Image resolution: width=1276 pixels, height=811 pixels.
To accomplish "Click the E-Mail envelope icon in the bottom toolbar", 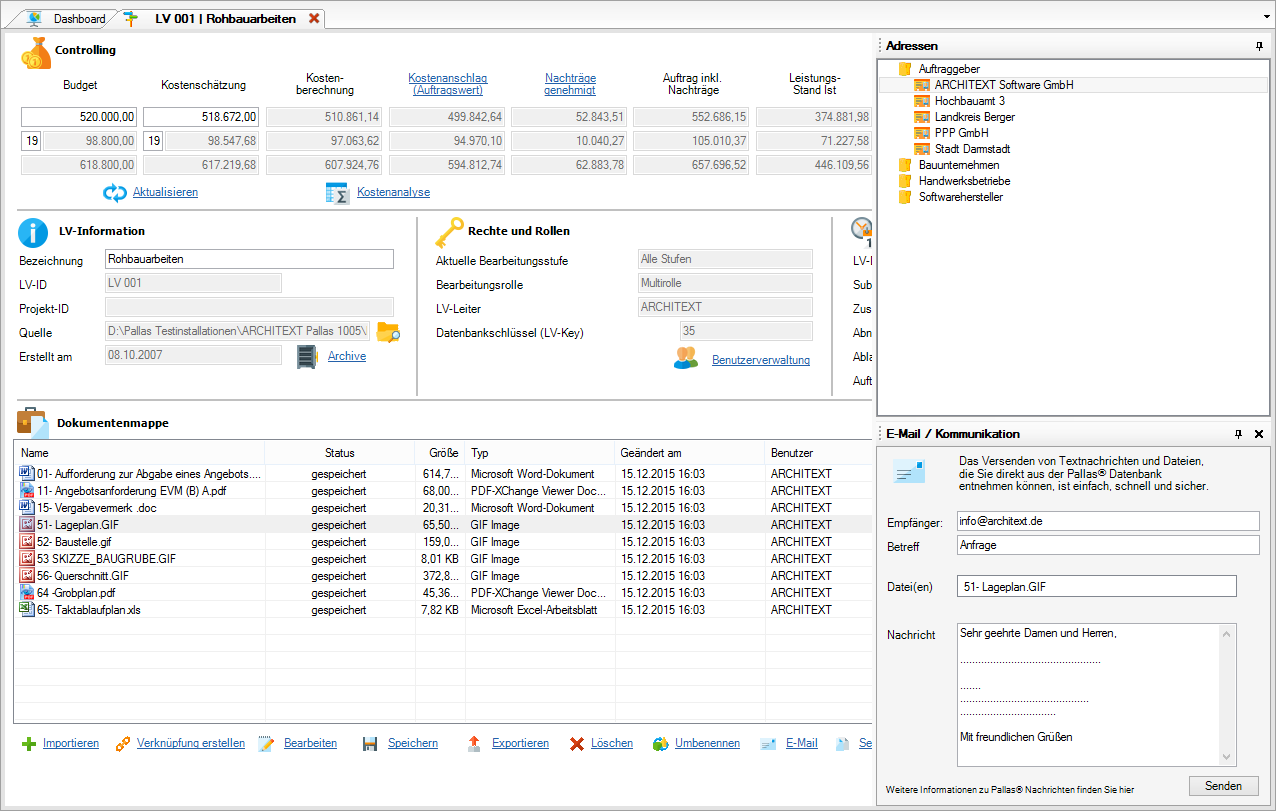I will pos(768,744).
